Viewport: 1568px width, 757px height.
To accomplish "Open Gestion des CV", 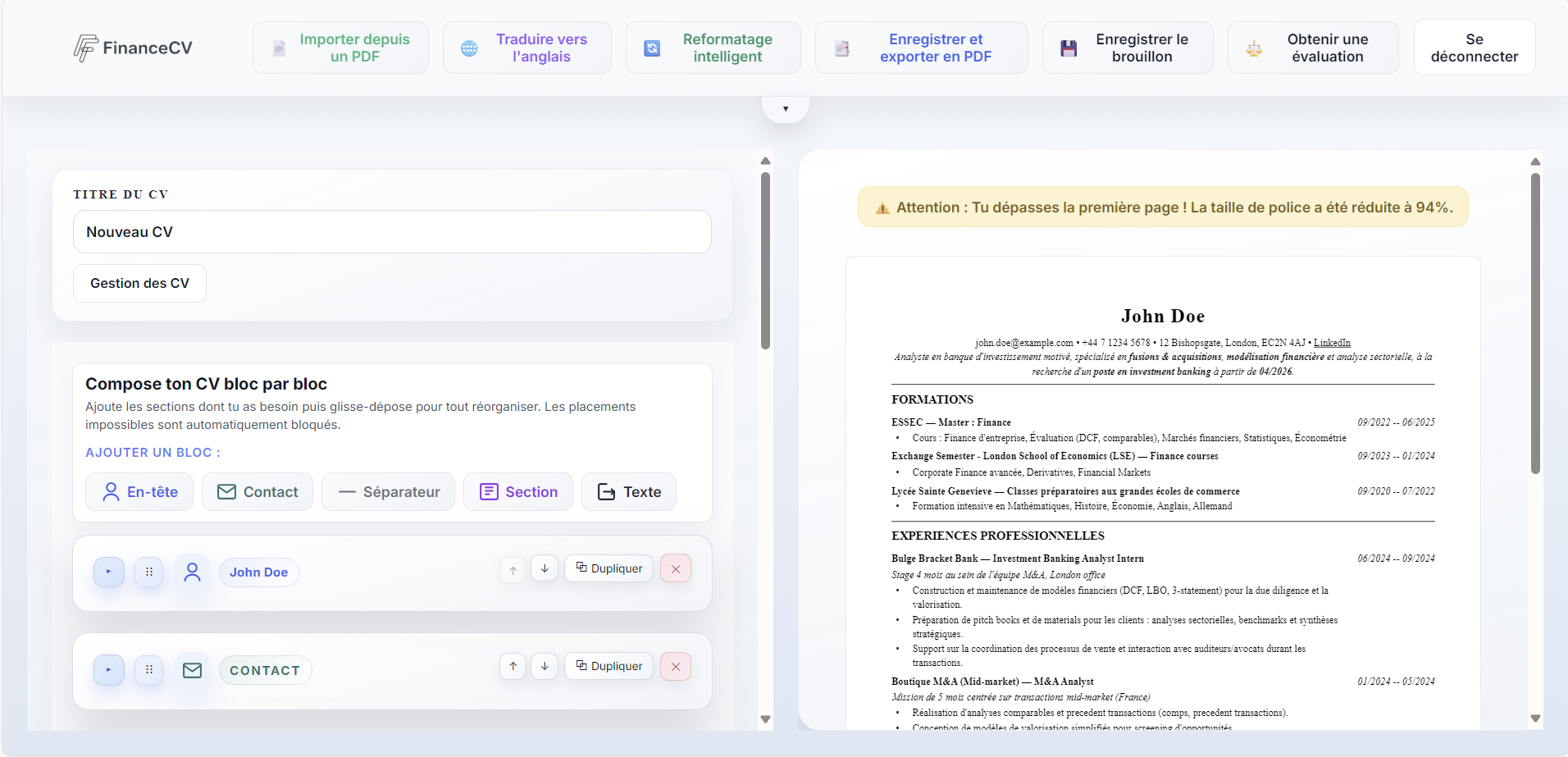I will point(139,283).
